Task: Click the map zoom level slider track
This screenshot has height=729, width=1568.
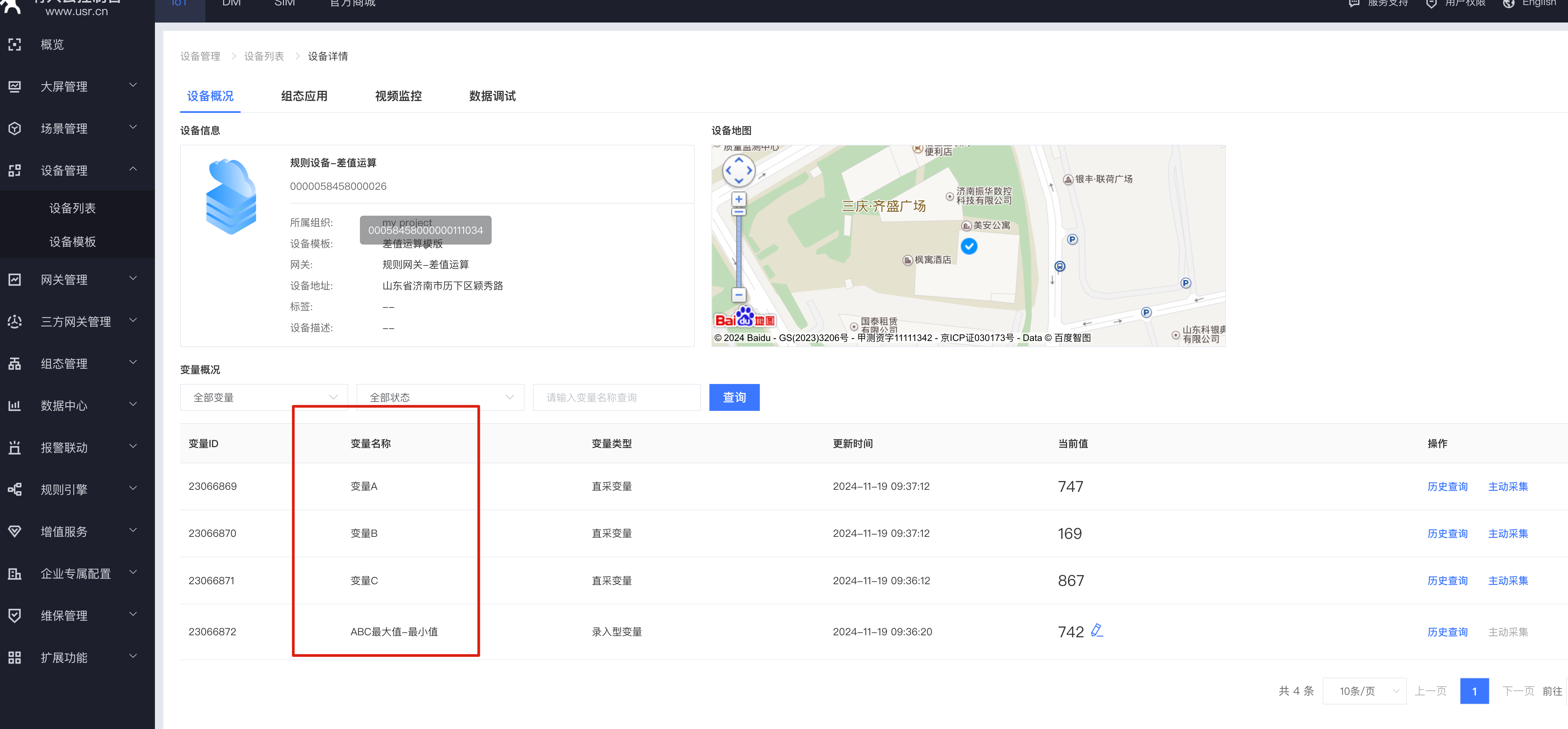Action: click(738, 251)
